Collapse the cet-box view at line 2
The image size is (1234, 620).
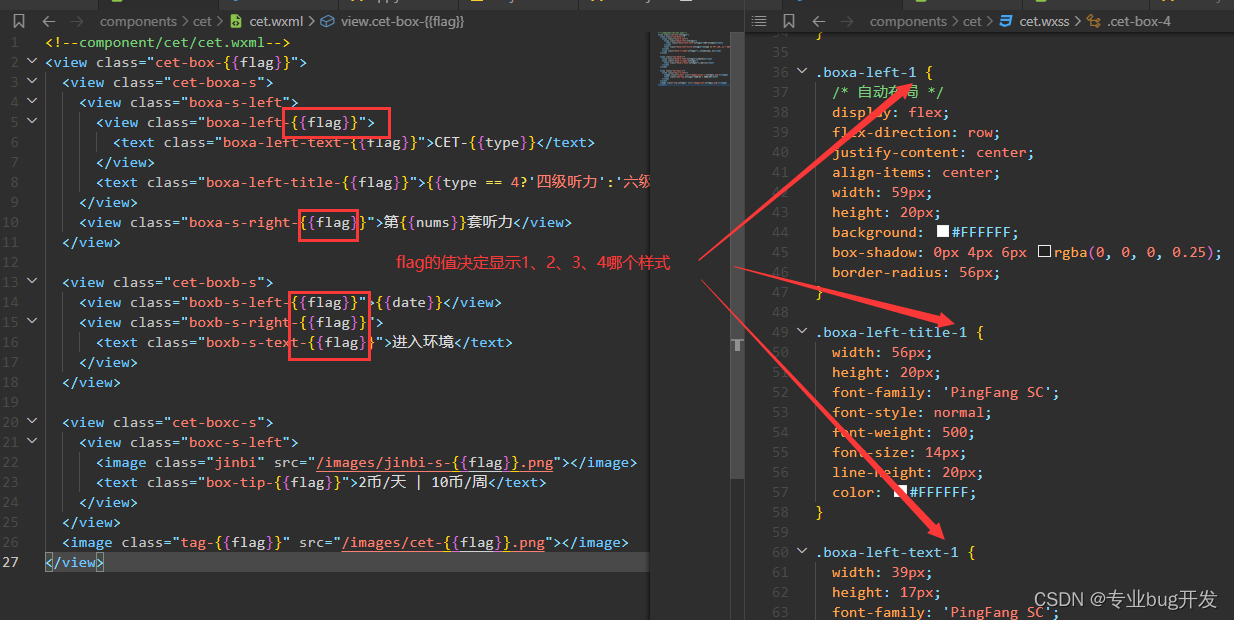coord(32,62)
